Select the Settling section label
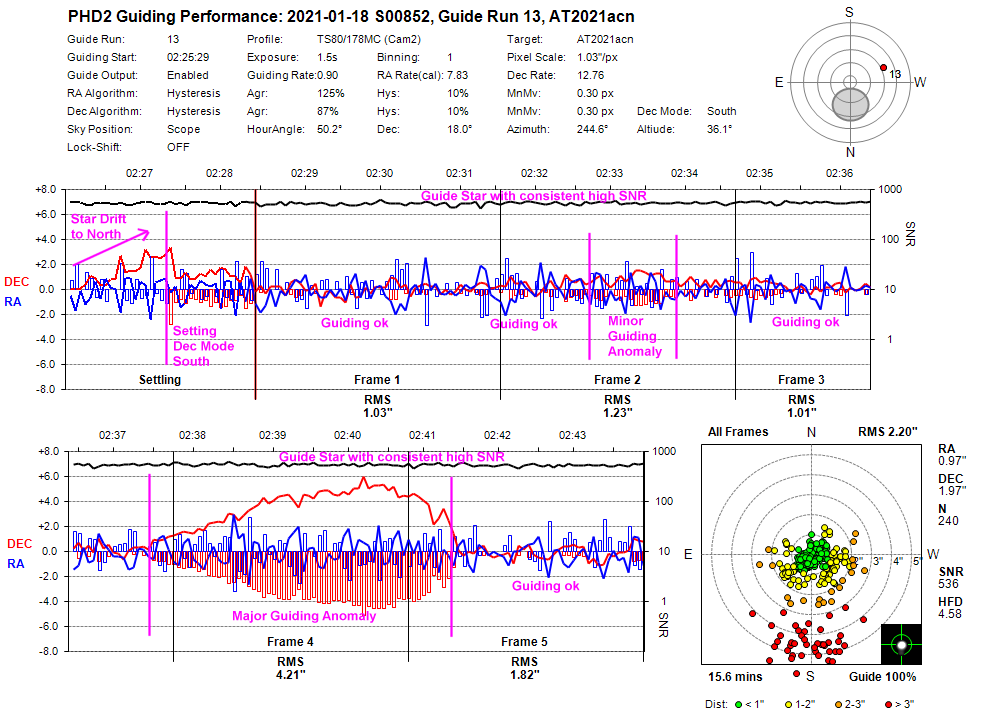 click(160, 380)
